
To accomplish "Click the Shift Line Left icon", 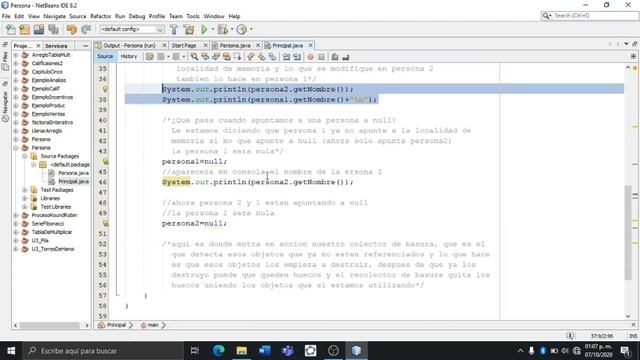I will click(x=286, y=57).
